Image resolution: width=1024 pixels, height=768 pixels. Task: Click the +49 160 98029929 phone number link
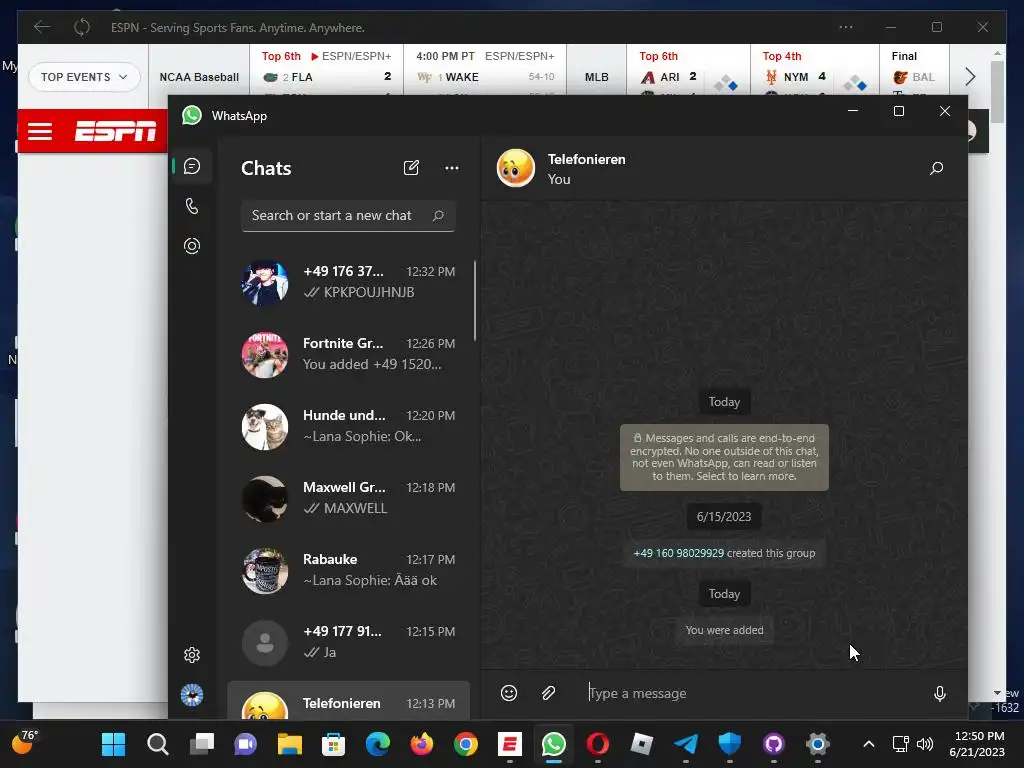[679, 553]
